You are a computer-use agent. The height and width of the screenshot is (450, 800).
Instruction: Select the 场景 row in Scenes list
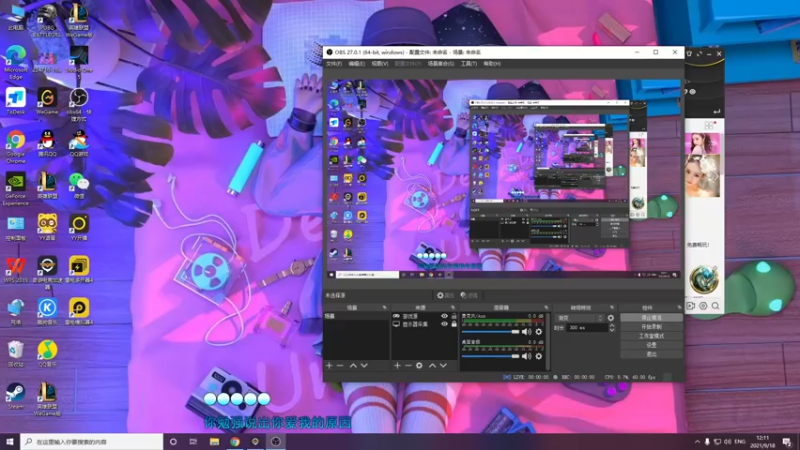click(357, 316)
